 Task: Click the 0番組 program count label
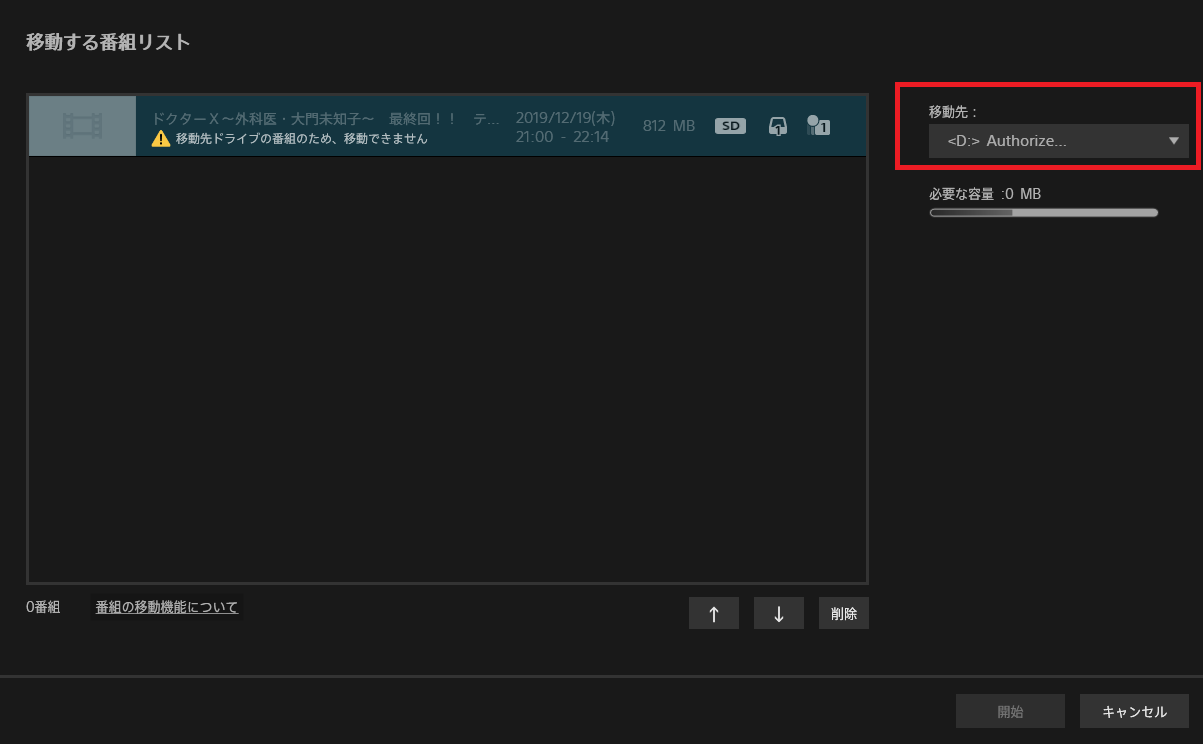coord(43,607)
